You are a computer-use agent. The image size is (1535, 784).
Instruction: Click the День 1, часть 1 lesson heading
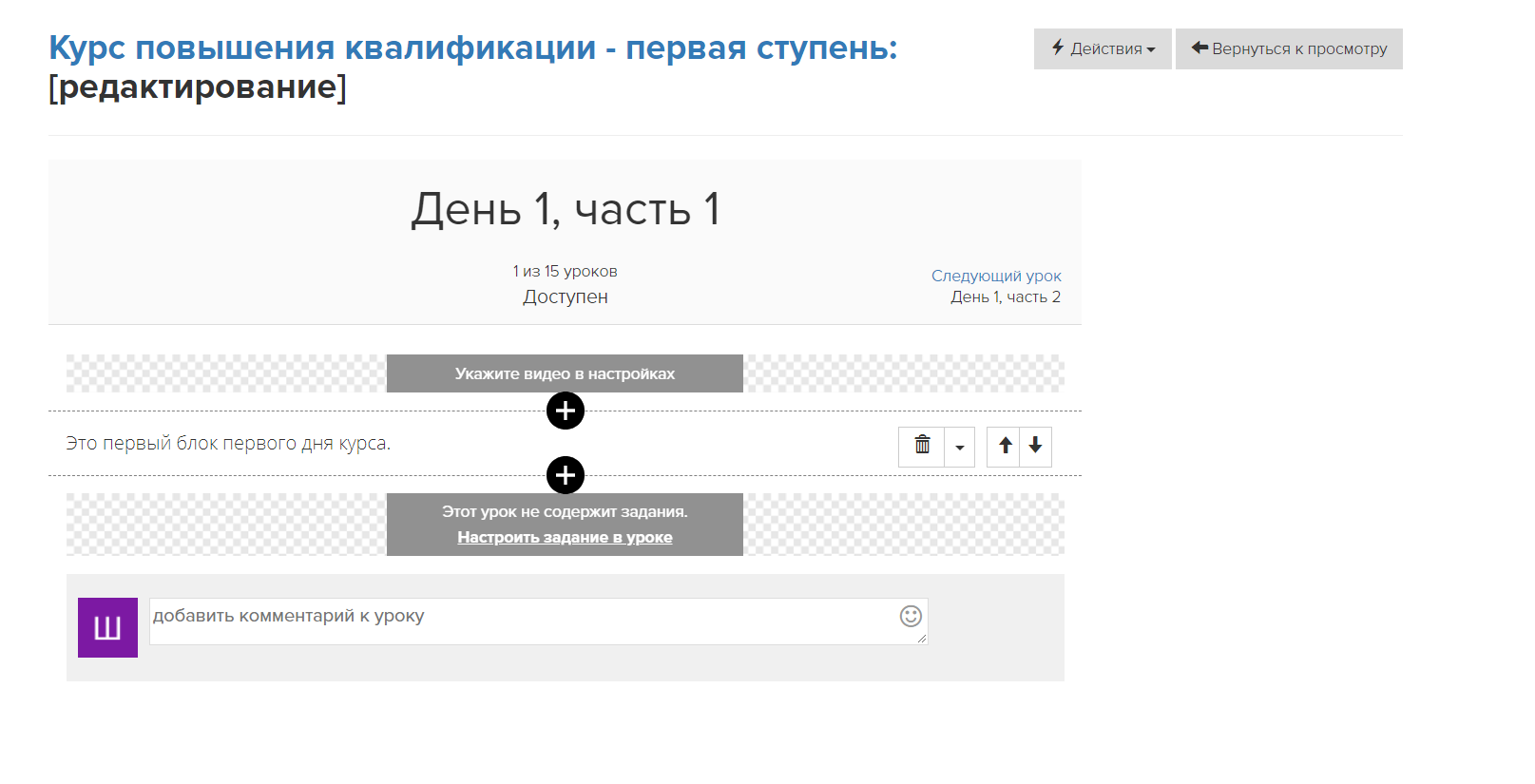tap(565, 209)
